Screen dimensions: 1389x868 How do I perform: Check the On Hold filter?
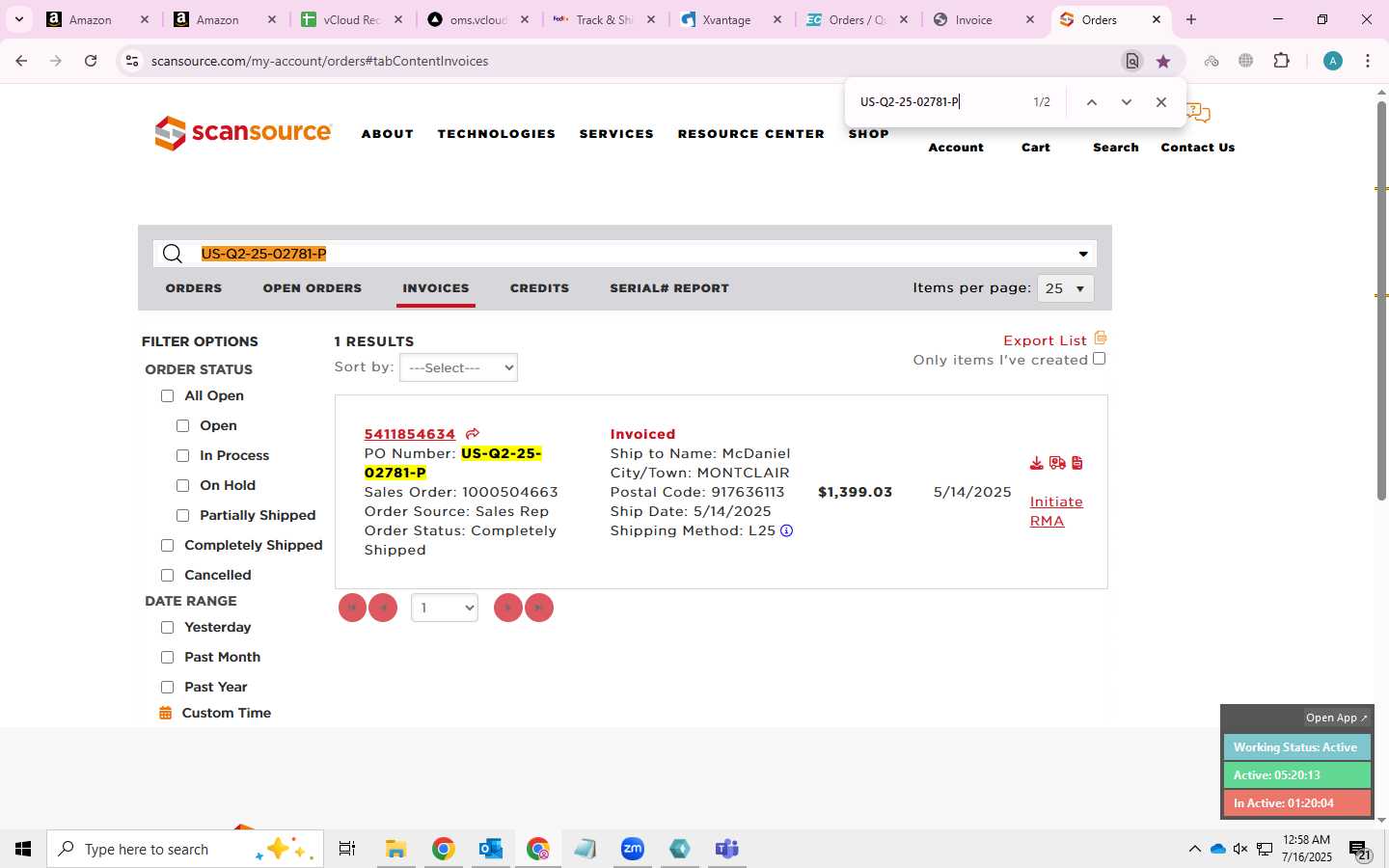click(x=182, y=485)
